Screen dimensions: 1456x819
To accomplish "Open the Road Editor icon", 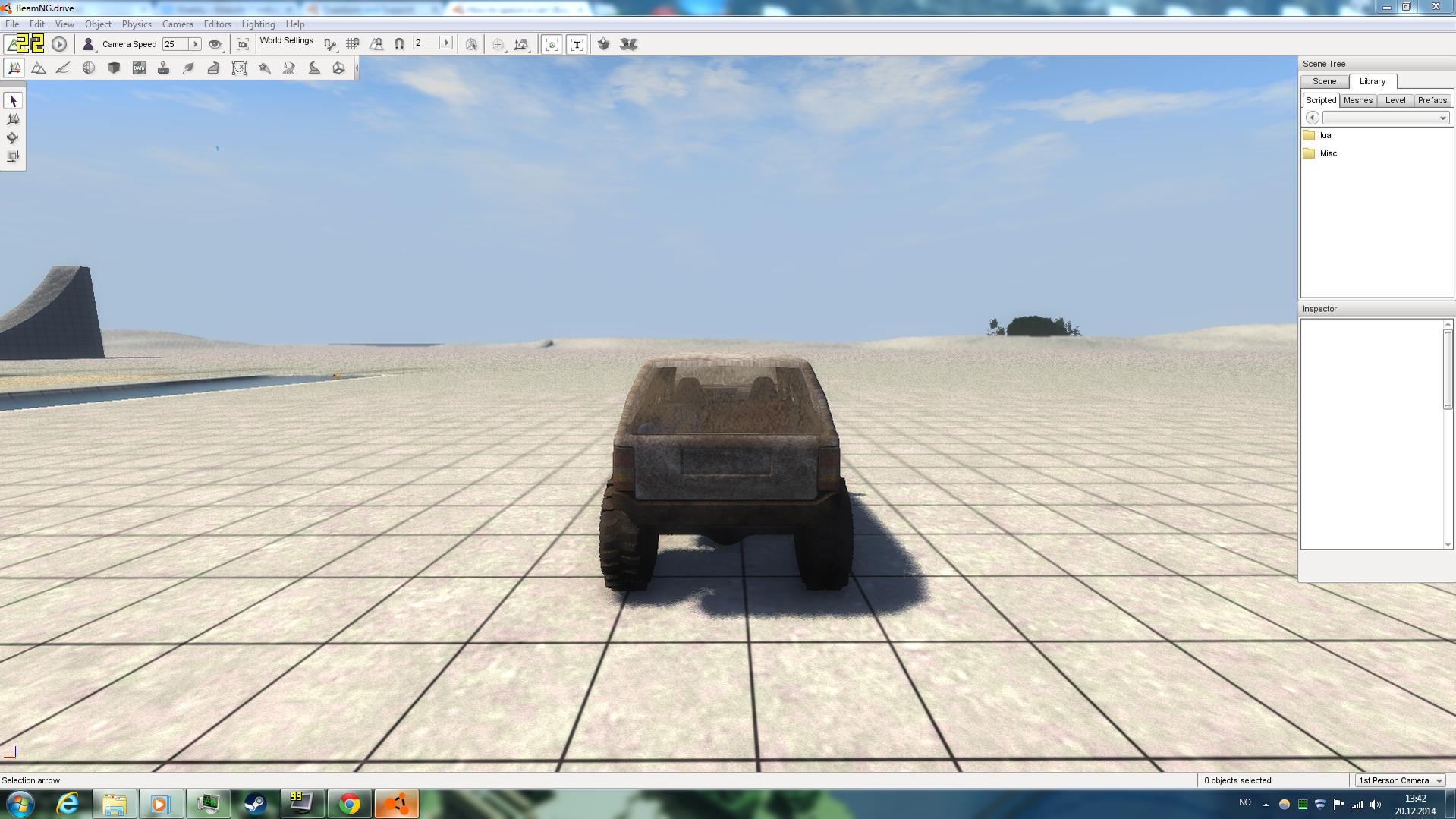I will (314, 68).
